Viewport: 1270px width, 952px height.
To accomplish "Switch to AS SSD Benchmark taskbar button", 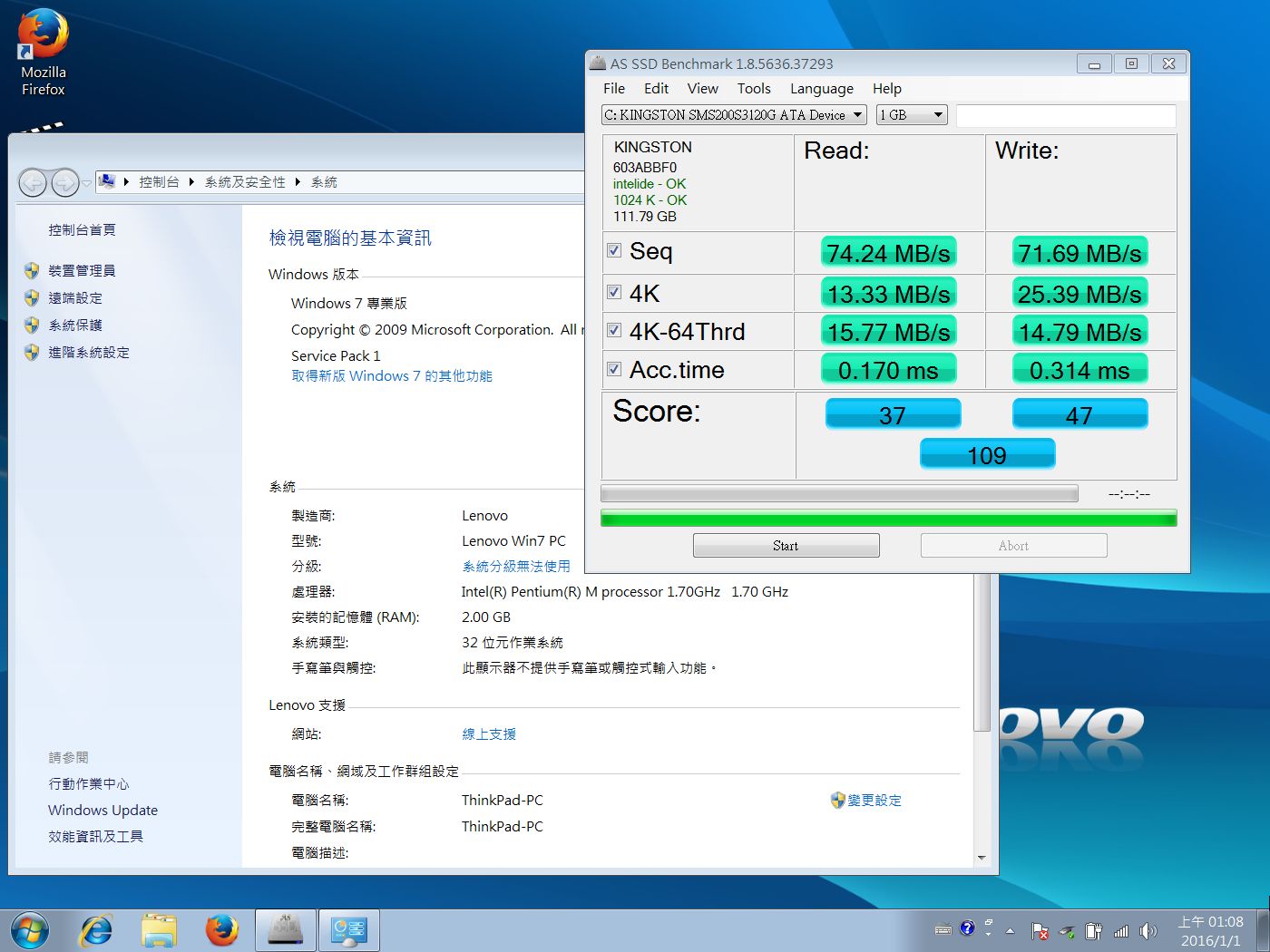I will coord(286,931).
